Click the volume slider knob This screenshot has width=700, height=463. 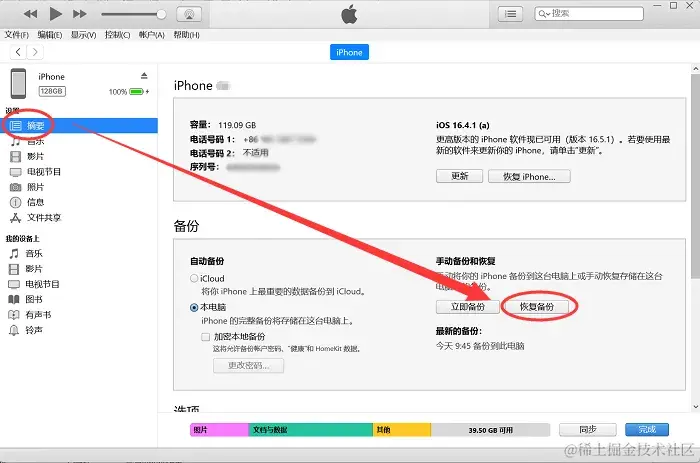click(x=161, y=14)
